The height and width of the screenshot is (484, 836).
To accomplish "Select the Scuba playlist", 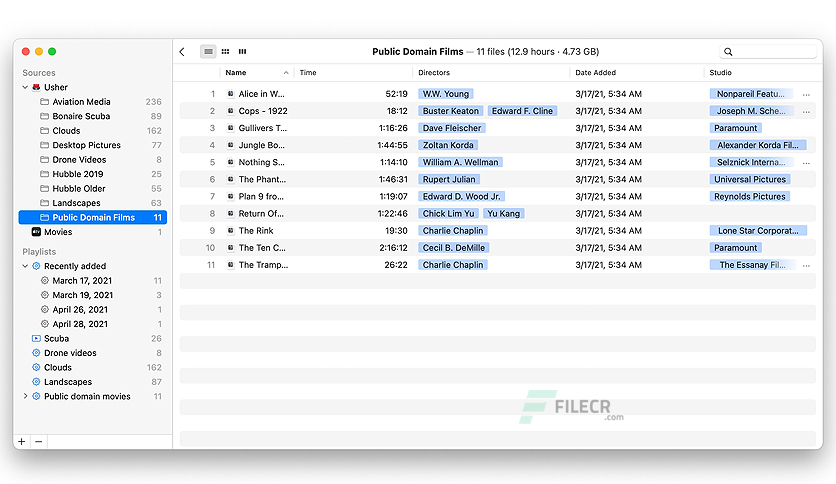I will pyautogui.click(x=93, y=338).
